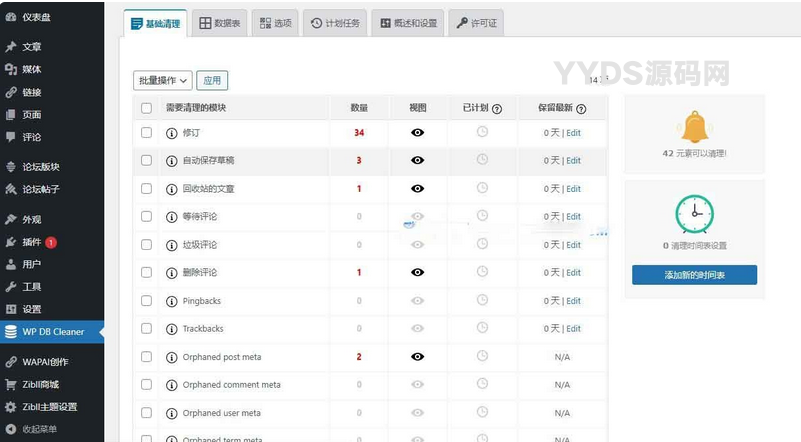The width and height of the screenshot is (801, 442).
Task: Open the 批量操作 bulk actions dropdown
Action: click(x=162, y=80)
